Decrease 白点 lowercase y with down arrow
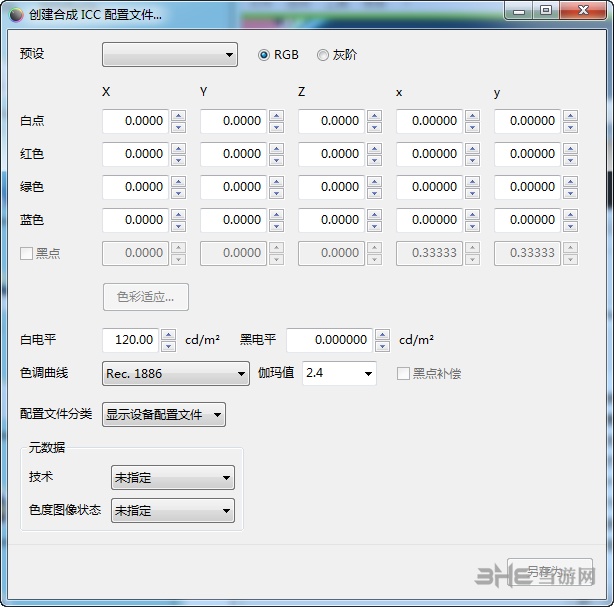614x607 pixels. (x=570, y=127)
